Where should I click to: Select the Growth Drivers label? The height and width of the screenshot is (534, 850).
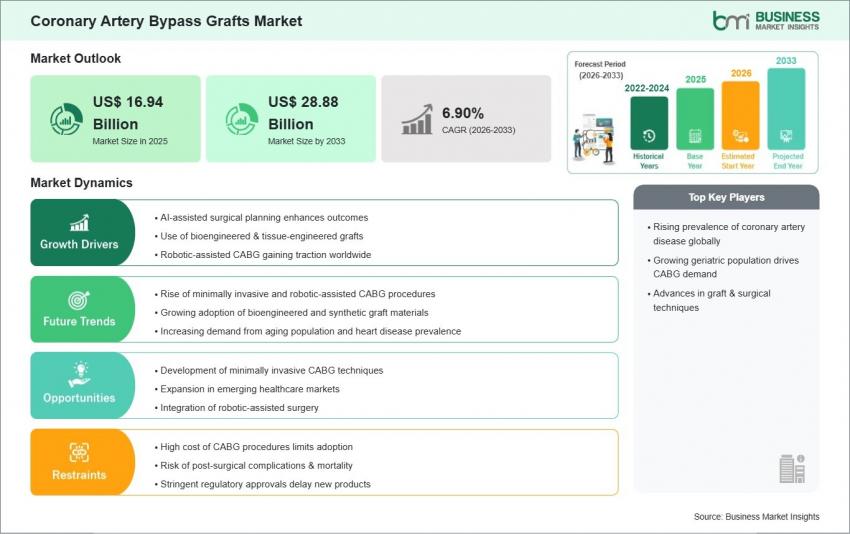click(79, 245)
